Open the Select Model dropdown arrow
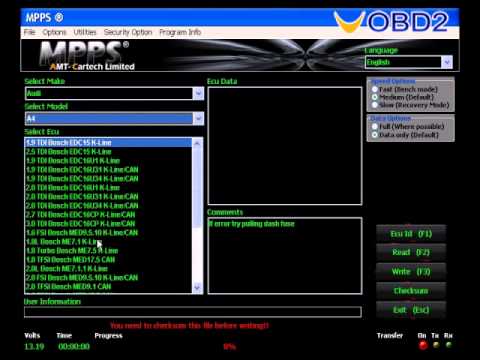 tap(198, 119)
